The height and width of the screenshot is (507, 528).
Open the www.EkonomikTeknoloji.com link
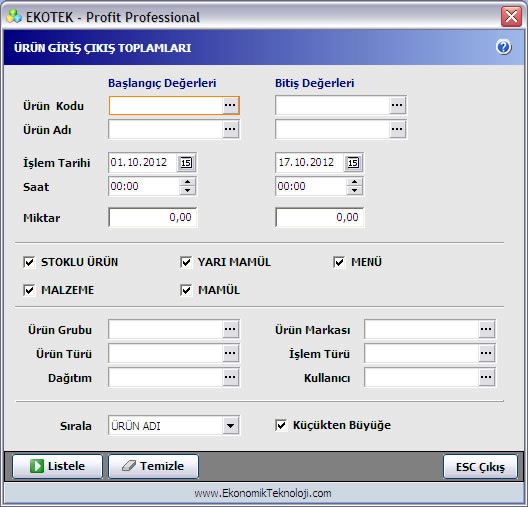click(263, 493)
